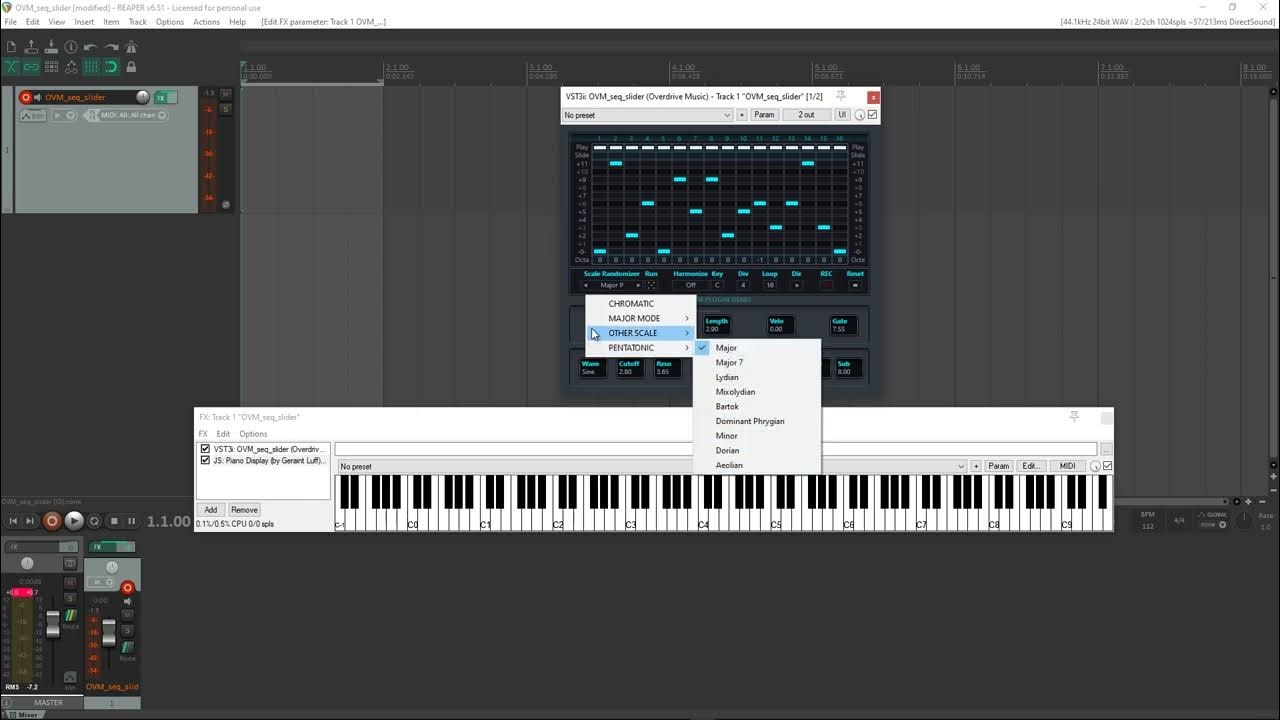Image resolution: width=1280 pixels, height=720 pixels.
Task: Toggle transport repeat loop button
Action: [x=95, y=521]
